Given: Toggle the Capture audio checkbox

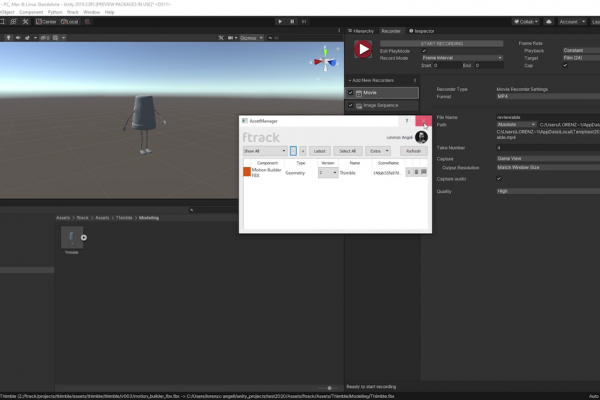Looking at the screenshot, I should [x=499, y=179].
